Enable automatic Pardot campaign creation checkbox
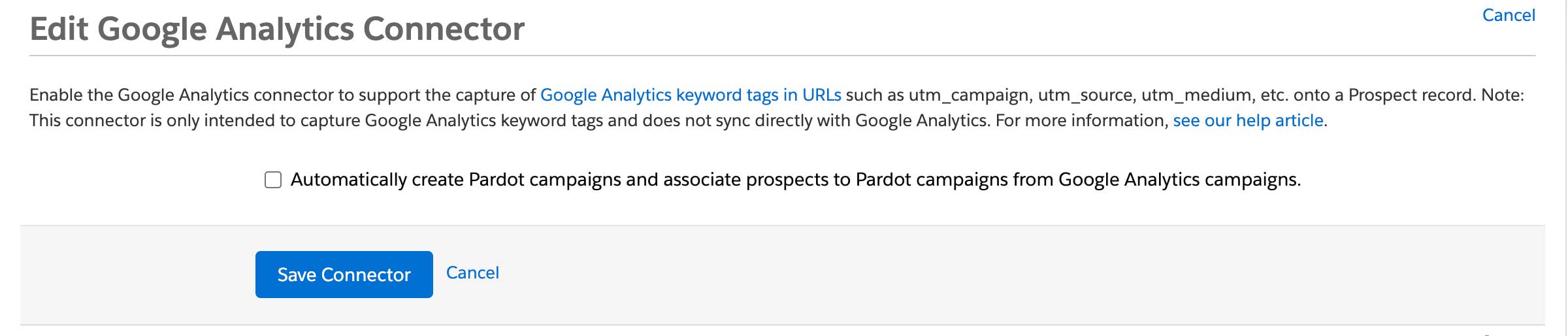The image size is (1568, 336). point(273,180)
